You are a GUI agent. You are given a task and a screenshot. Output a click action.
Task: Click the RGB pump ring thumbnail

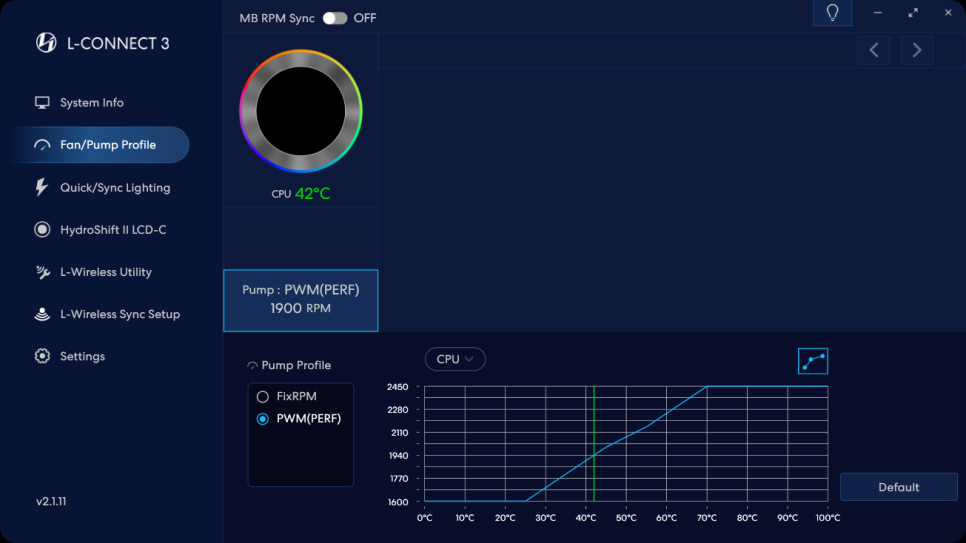tap(300, 112)
